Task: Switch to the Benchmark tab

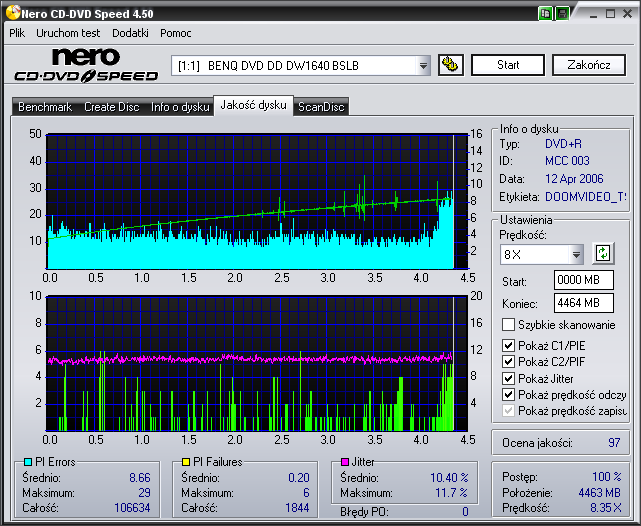Action: [x=45, y=107]
